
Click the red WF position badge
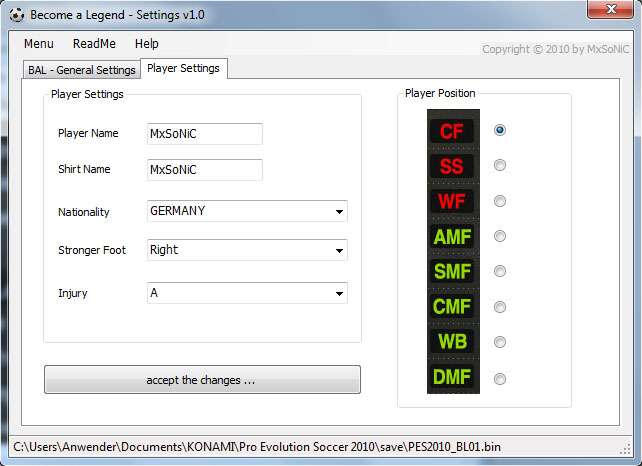[x=452, y=201]
